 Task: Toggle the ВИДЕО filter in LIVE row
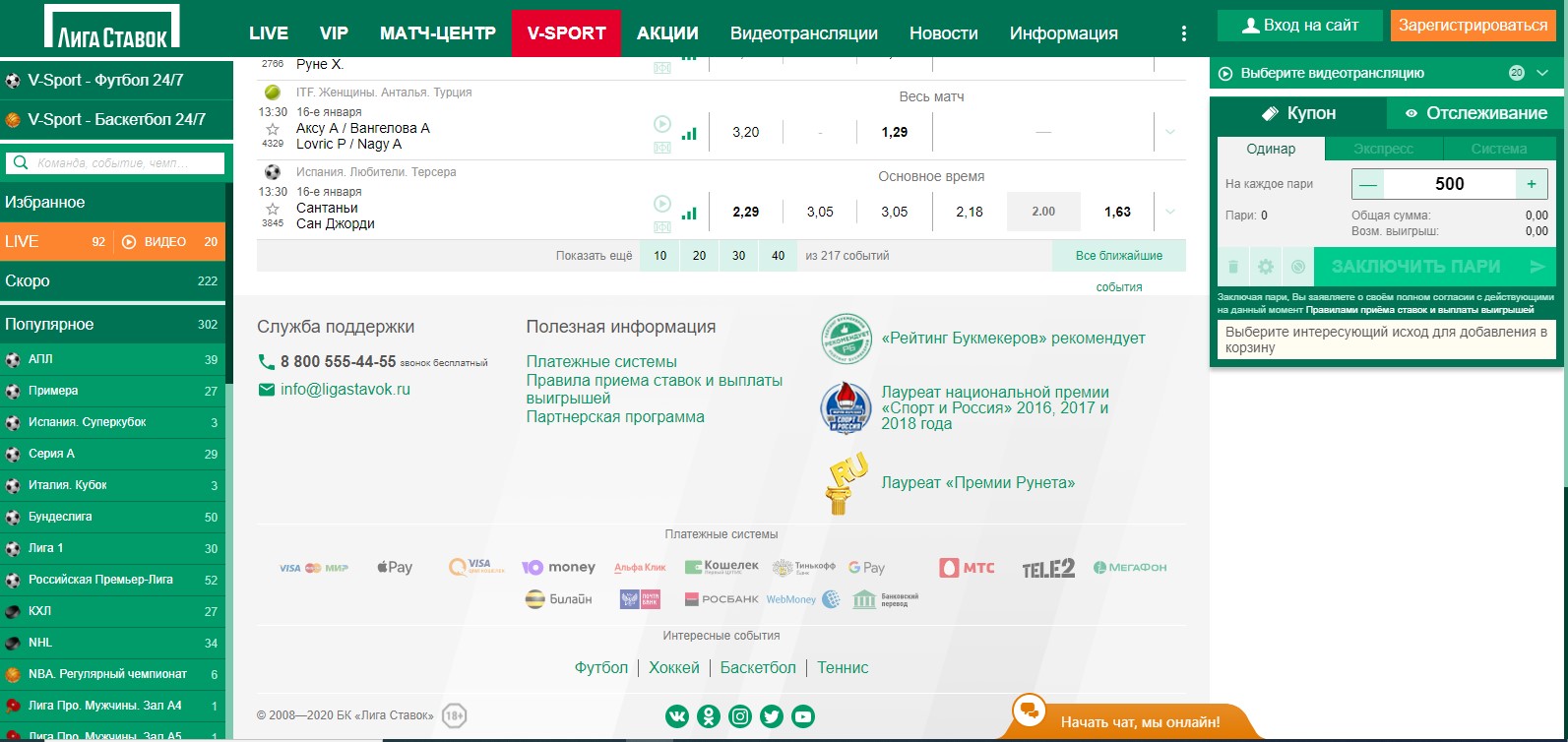[x=155, y=242]
